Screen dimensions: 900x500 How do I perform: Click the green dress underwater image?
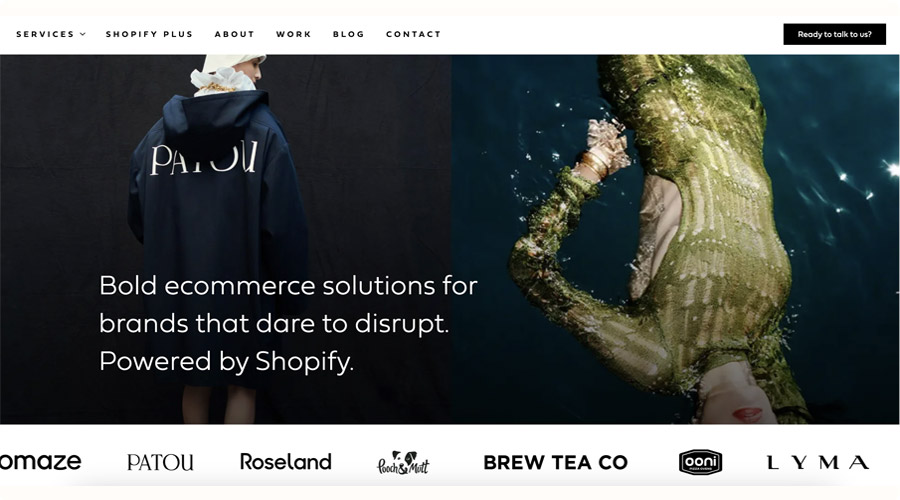[x=675, y=239]
